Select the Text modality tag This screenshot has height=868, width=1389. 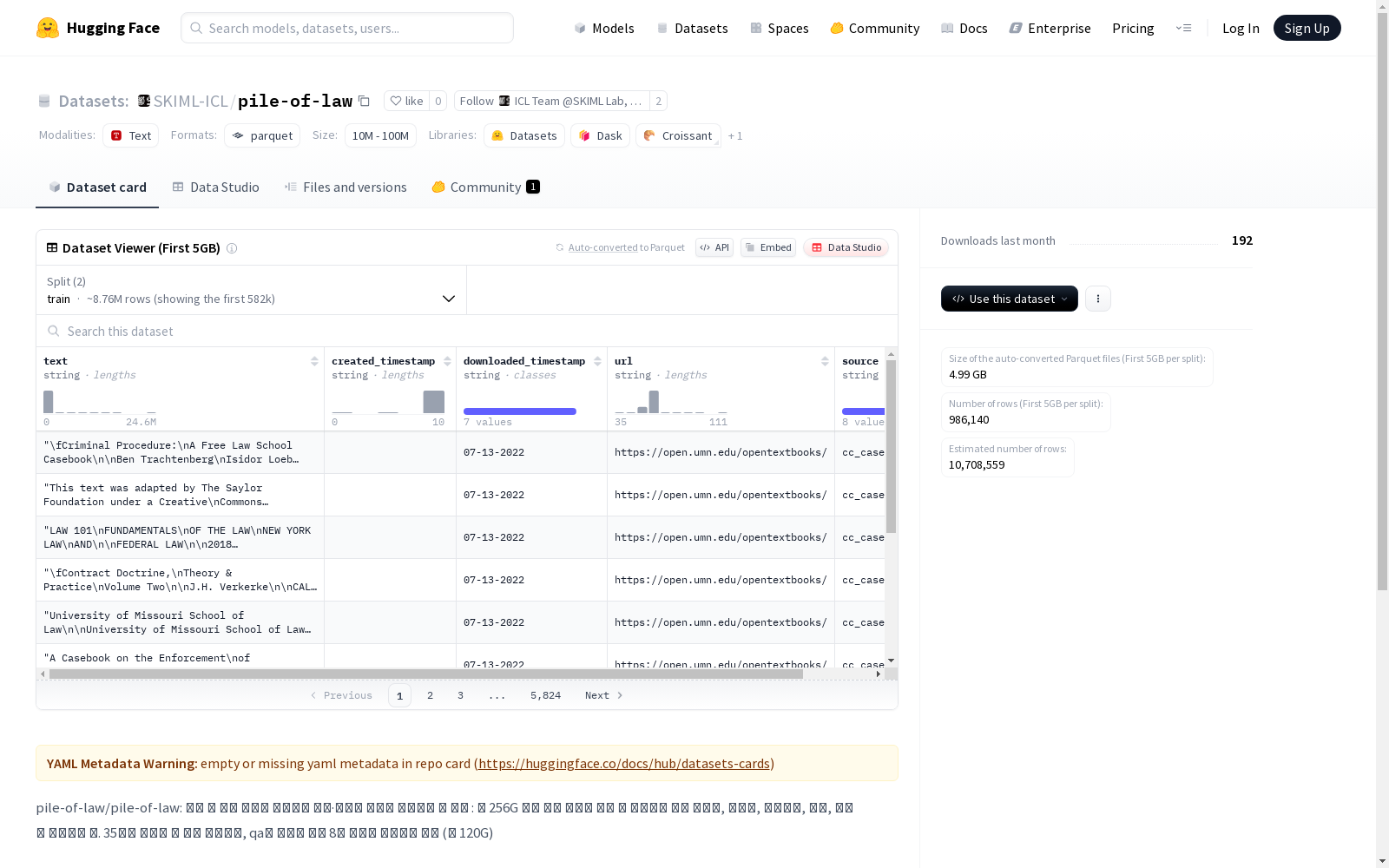point(131,135)
